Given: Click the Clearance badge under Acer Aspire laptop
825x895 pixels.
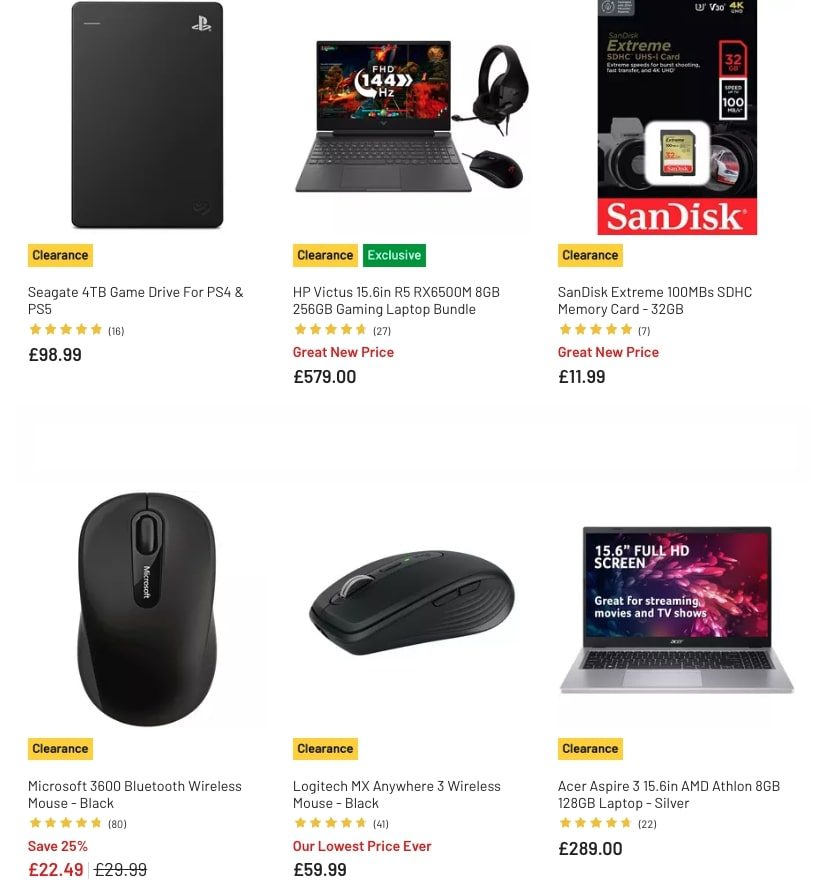Looking at the screenshot, I should coord(590,748).
